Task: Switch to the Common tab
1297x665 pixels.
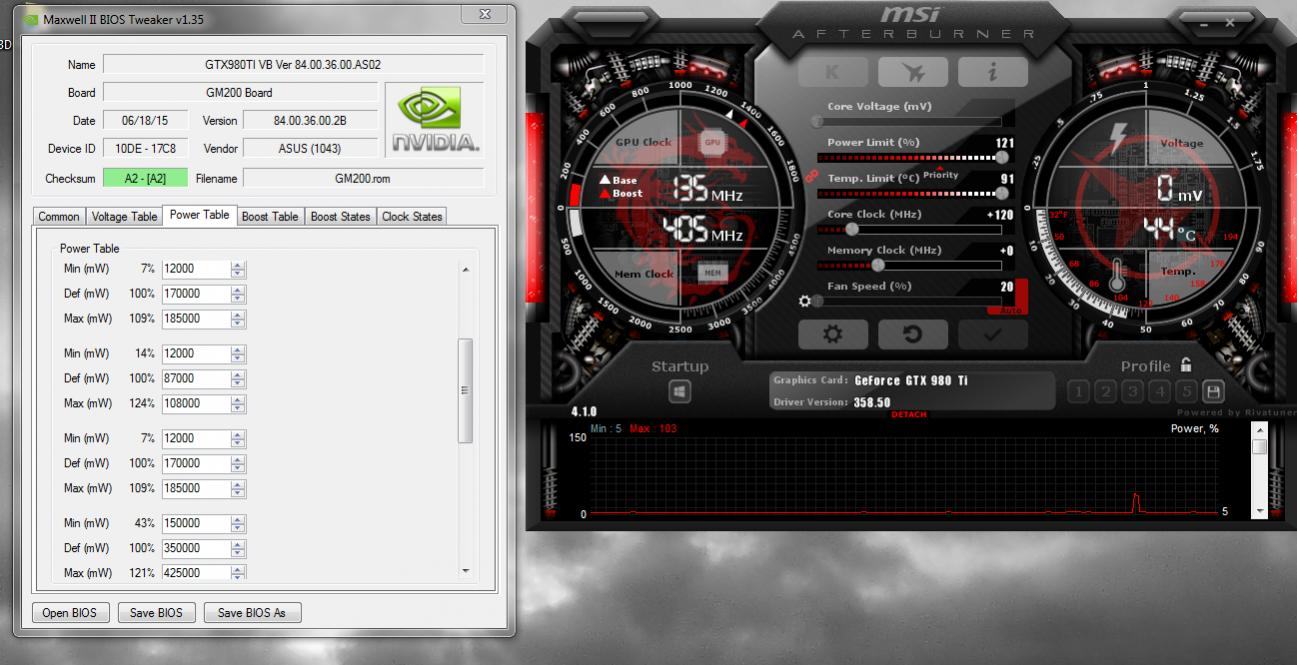Action: [59, 216]
